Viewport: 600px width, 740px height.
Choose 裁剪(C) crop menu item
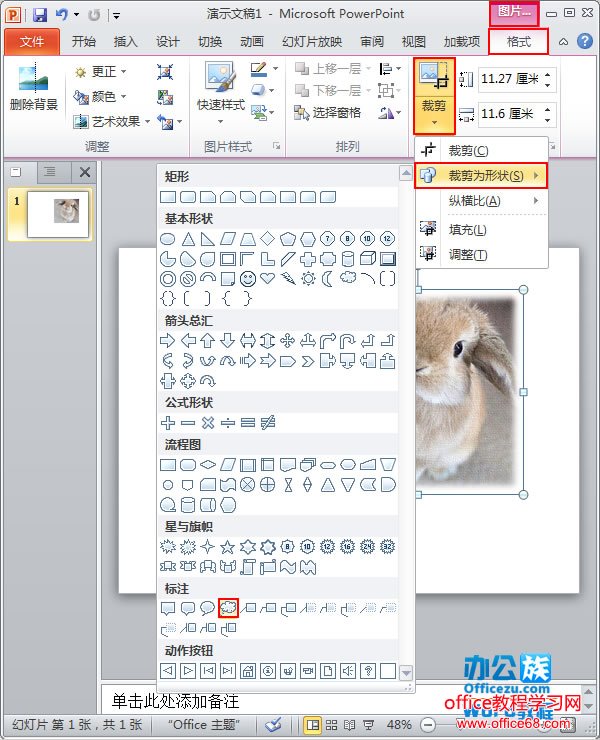(481, 151)
